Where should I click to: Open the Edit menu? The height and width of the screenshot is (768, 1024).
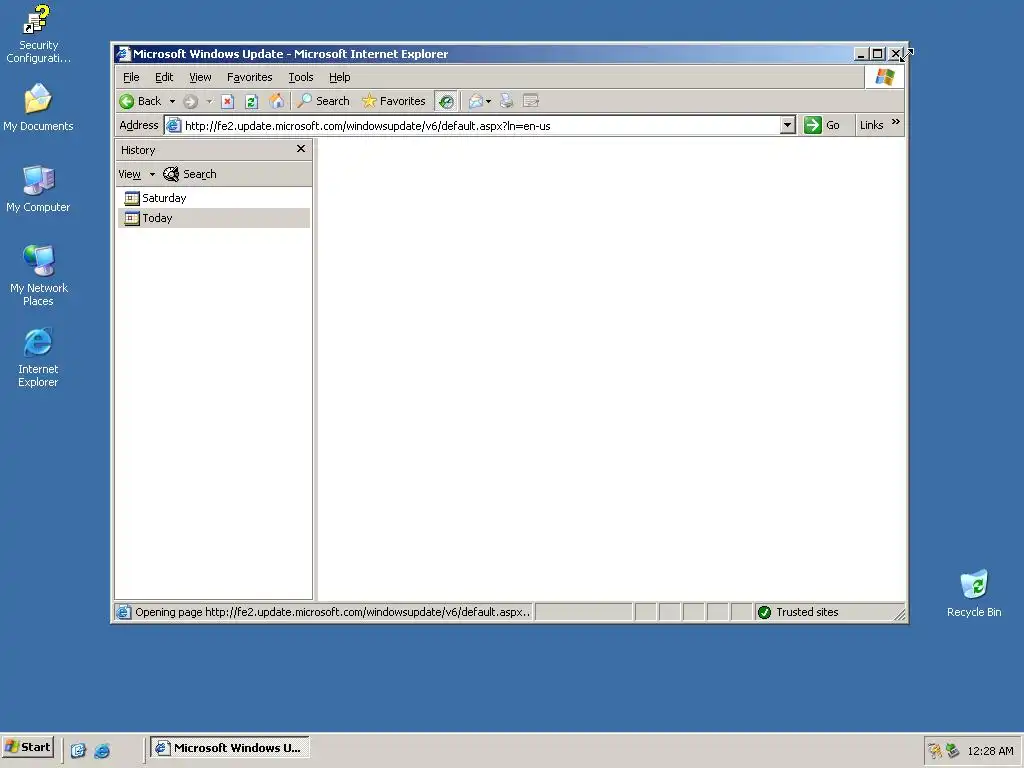(x=164, y=77)
